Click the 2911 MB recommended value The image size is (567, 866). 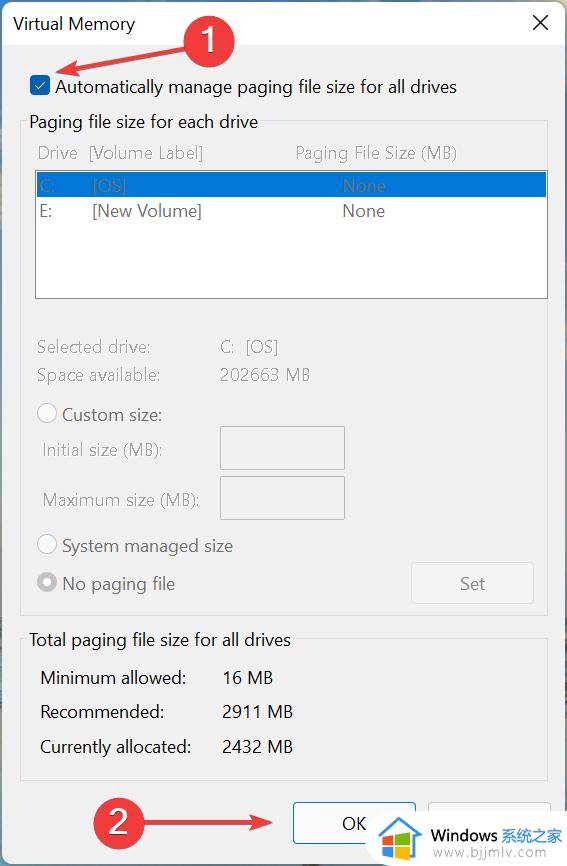[257, 712]
